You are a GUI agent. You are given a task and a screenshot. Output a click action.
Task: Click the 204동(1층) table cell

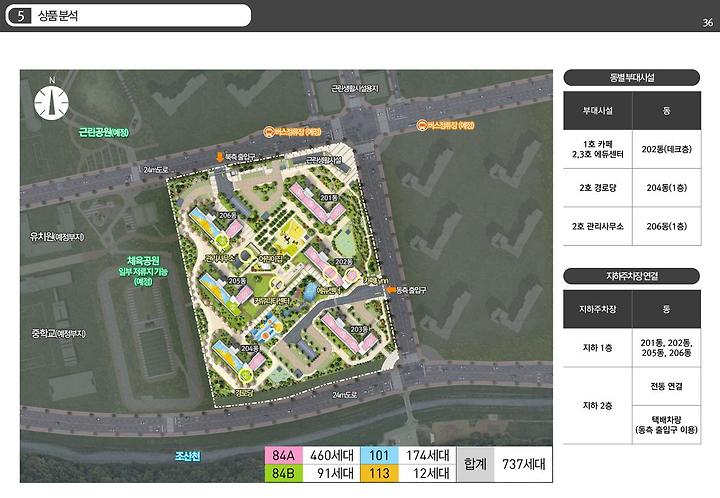point(667,188)
